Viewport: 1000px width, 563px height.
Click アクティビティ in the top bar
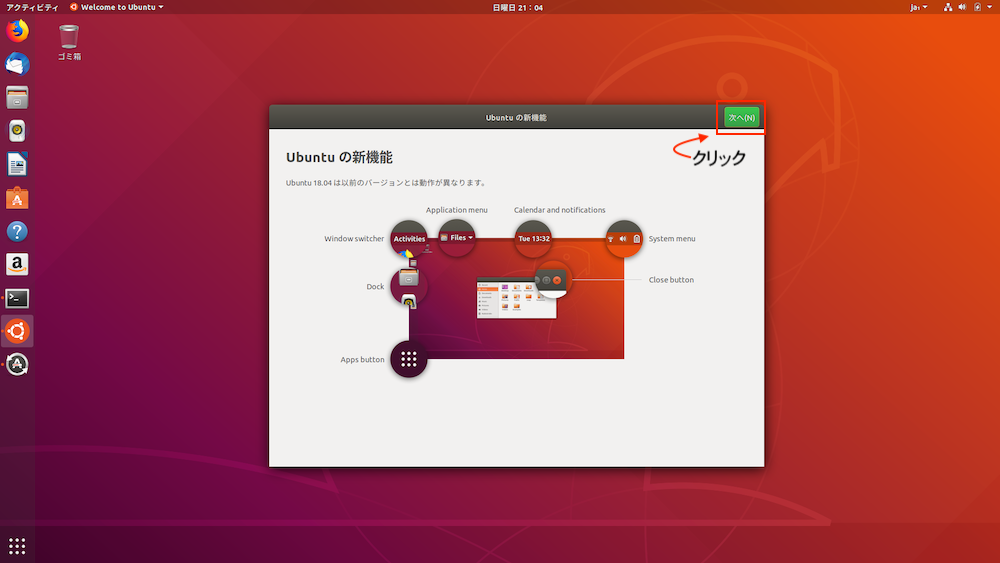click(x=32, y=7)
